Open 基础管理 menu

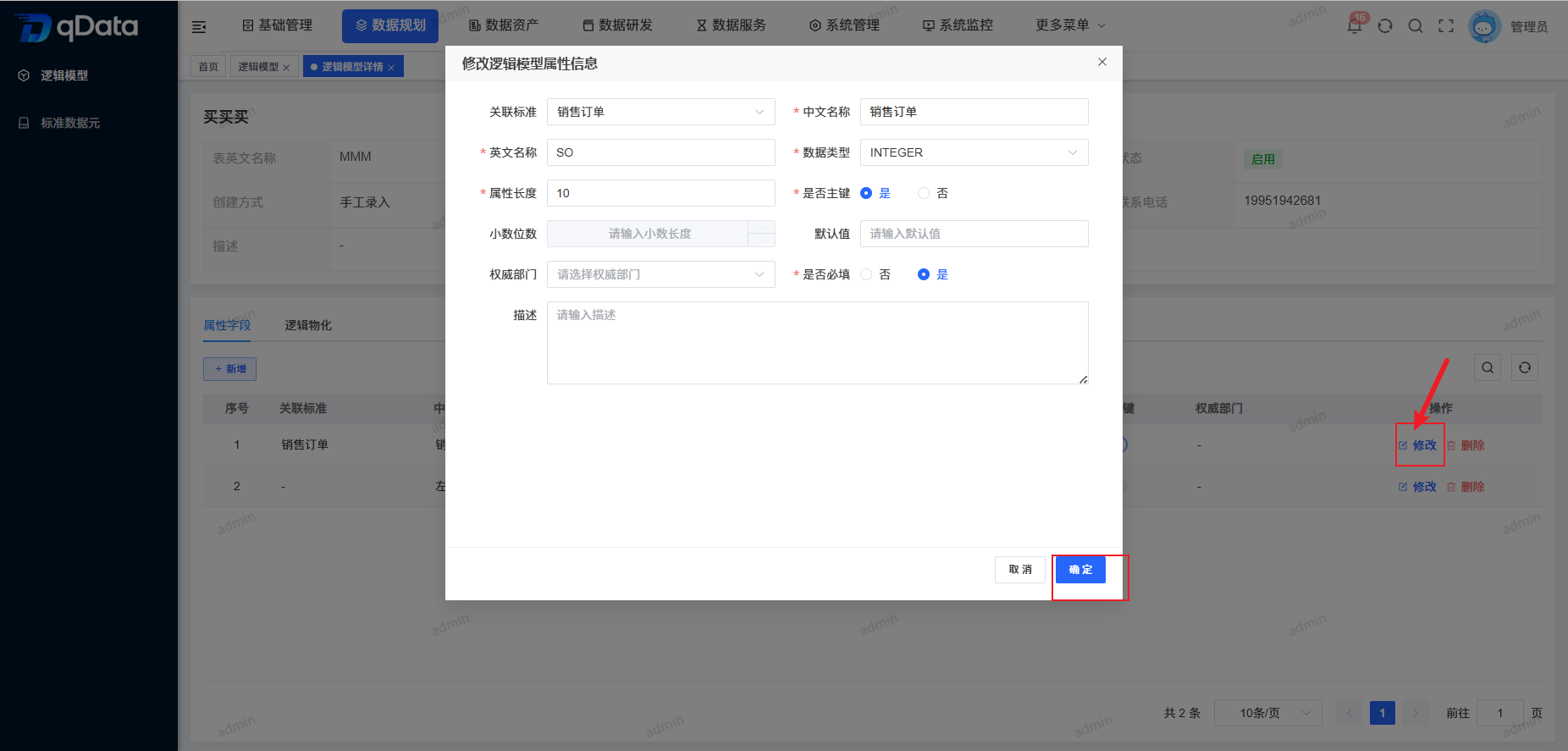(278, 25)
